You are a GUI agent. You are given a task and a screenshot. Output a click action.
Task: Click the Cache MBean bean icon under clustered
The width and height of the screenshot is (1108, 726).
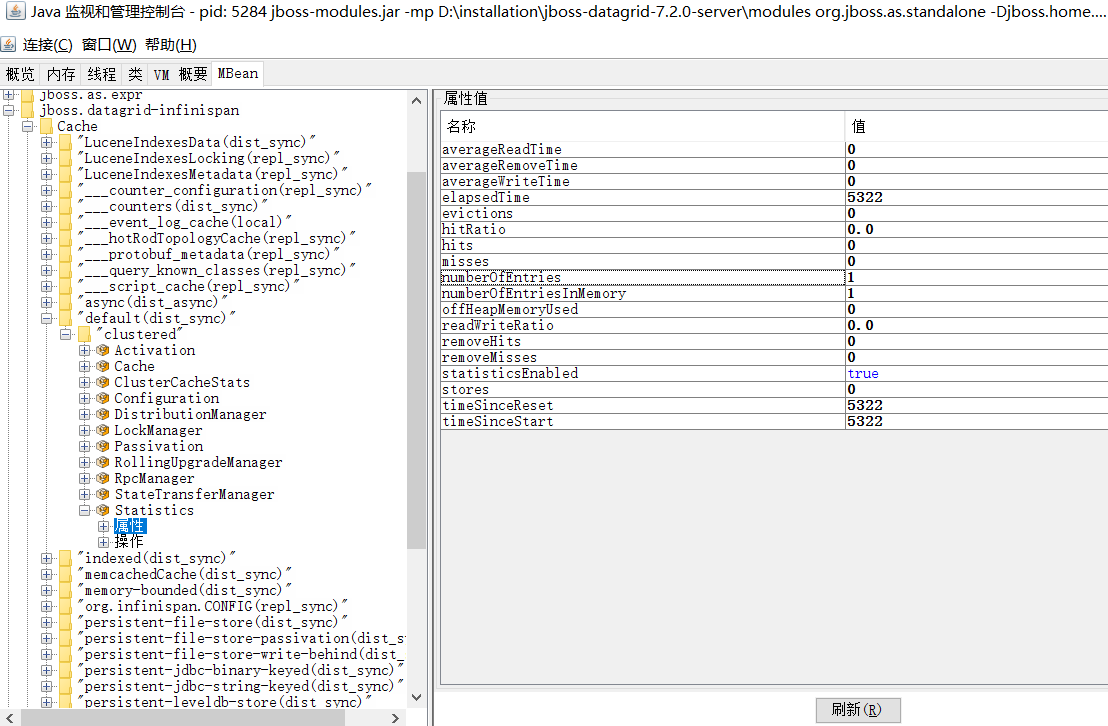(102, 366)
